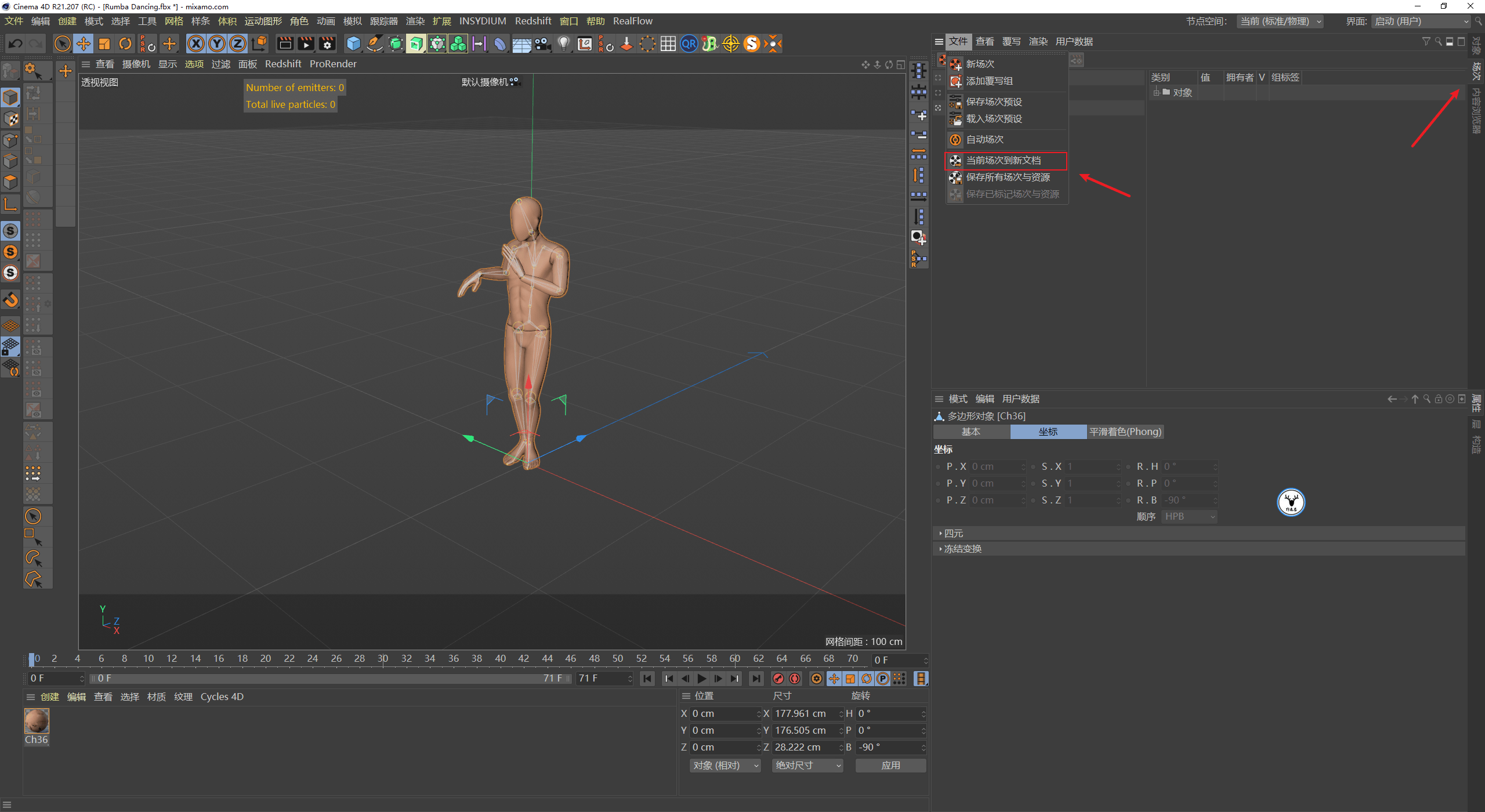
Task: Click the set keyframe red key icon
Action: pos(778,678)
